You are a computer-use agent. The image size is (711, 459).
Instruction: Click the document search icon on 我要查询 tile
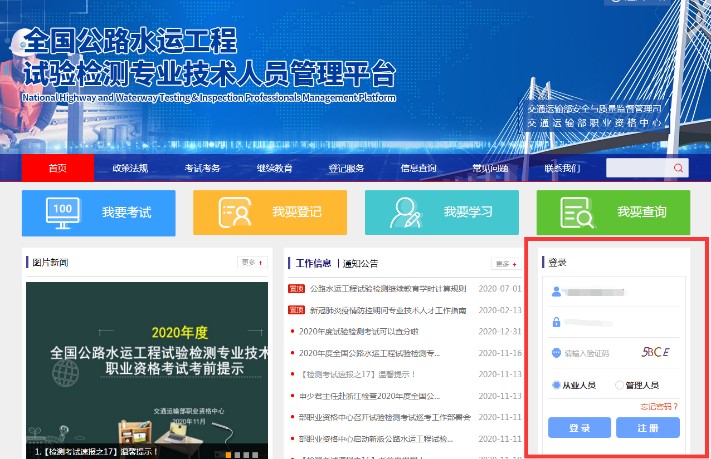coord(577,212)
